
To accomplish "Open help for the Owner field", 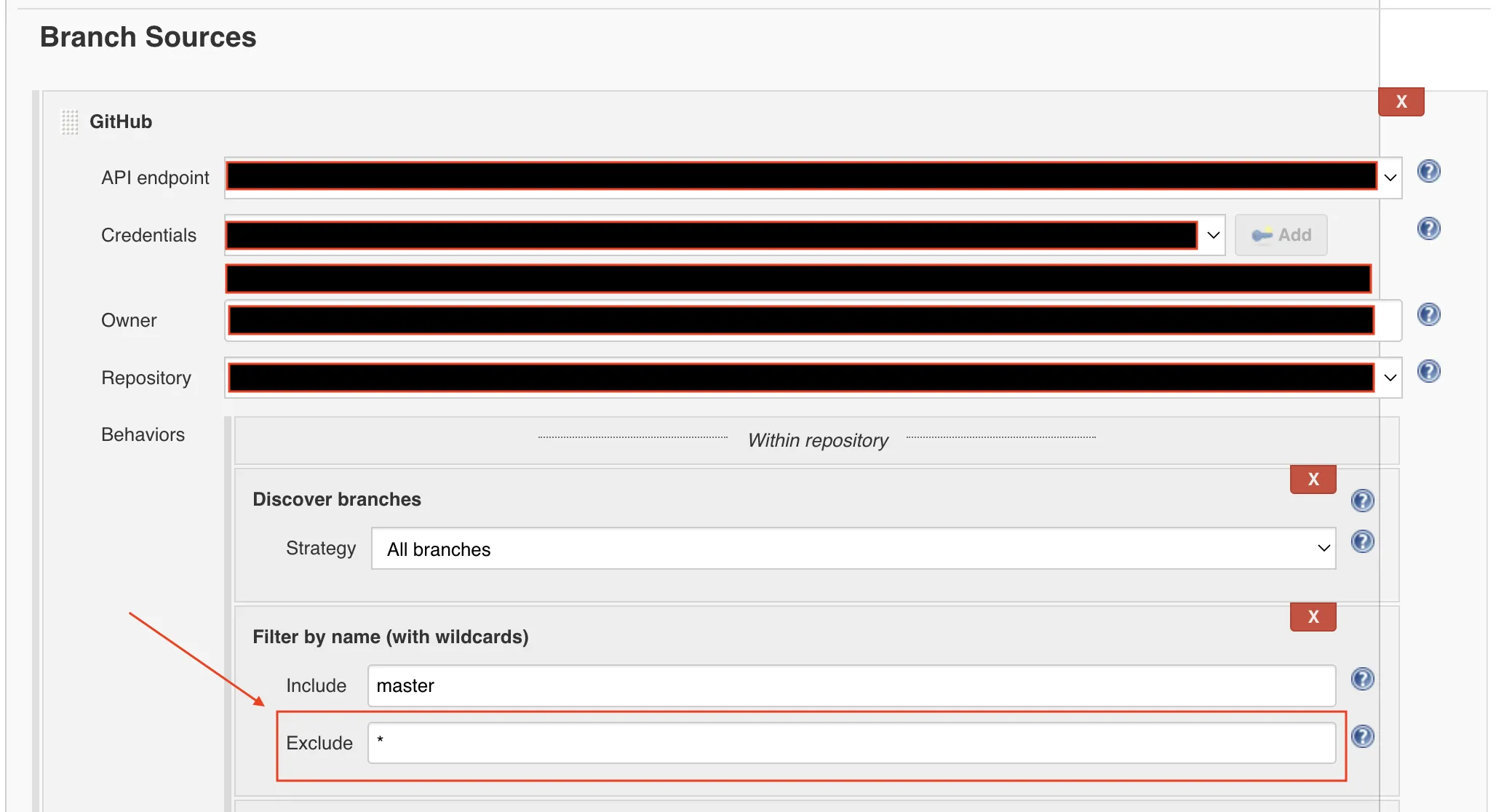I will coord(1428,314).
